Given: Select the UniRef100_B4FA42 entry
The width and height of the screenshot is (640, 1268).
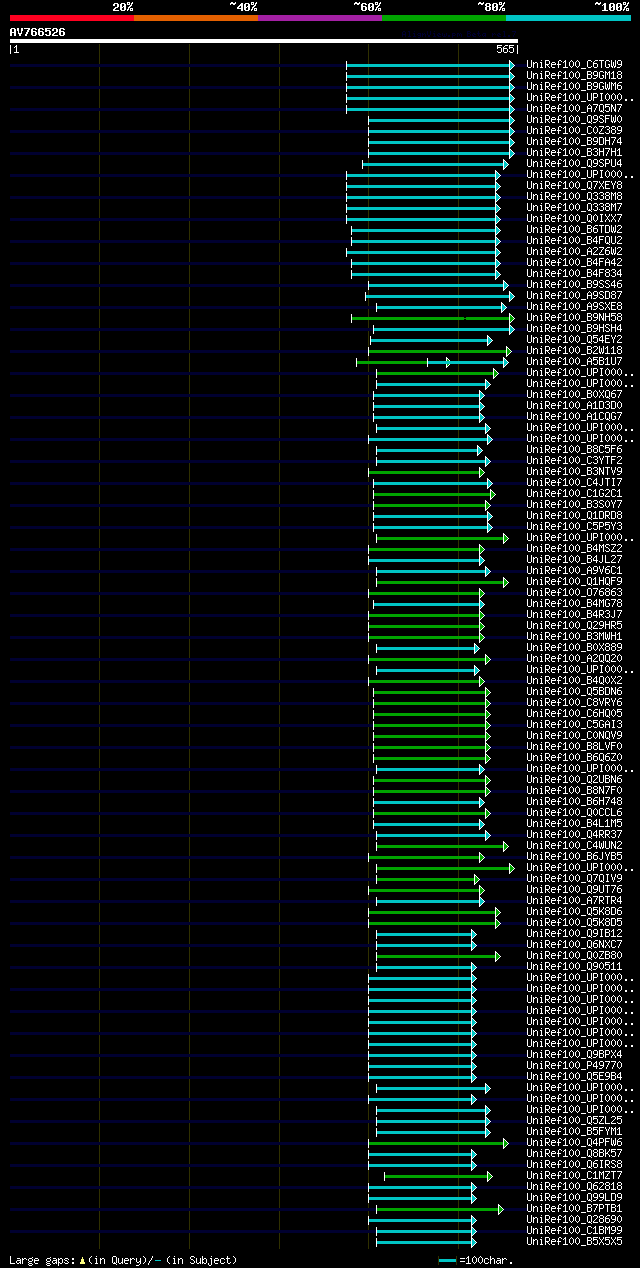Looking at the screenshot, I should pyautogui.click(x=574, y=262).
